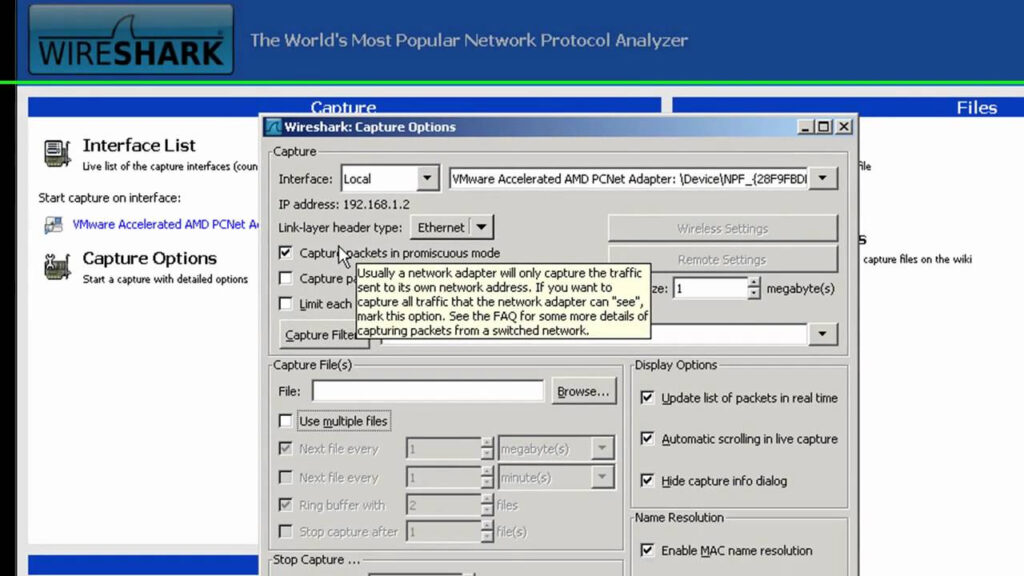Click the buffer size megabyte(s) field

click(711, 289)
